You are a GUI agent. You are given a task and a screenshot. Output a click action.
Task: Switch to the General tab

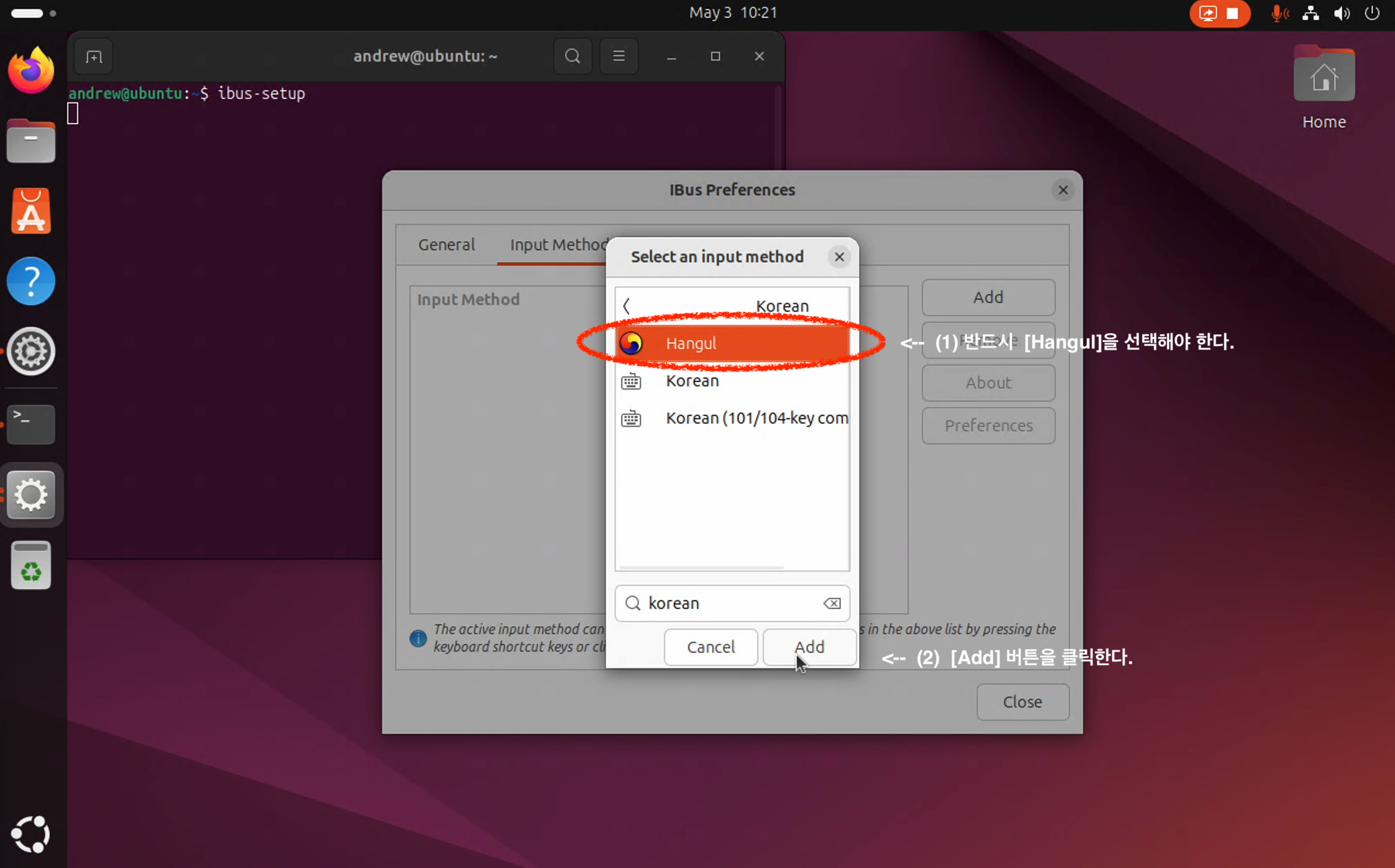[446, 245]
